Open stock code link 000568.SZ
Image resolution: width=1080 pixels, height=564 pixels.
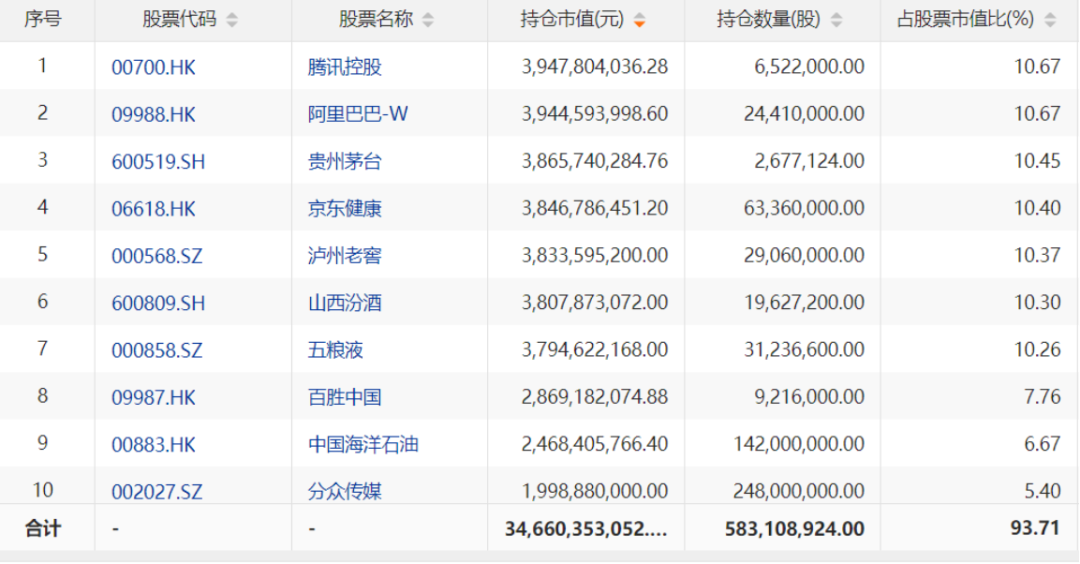coord(157,256)
